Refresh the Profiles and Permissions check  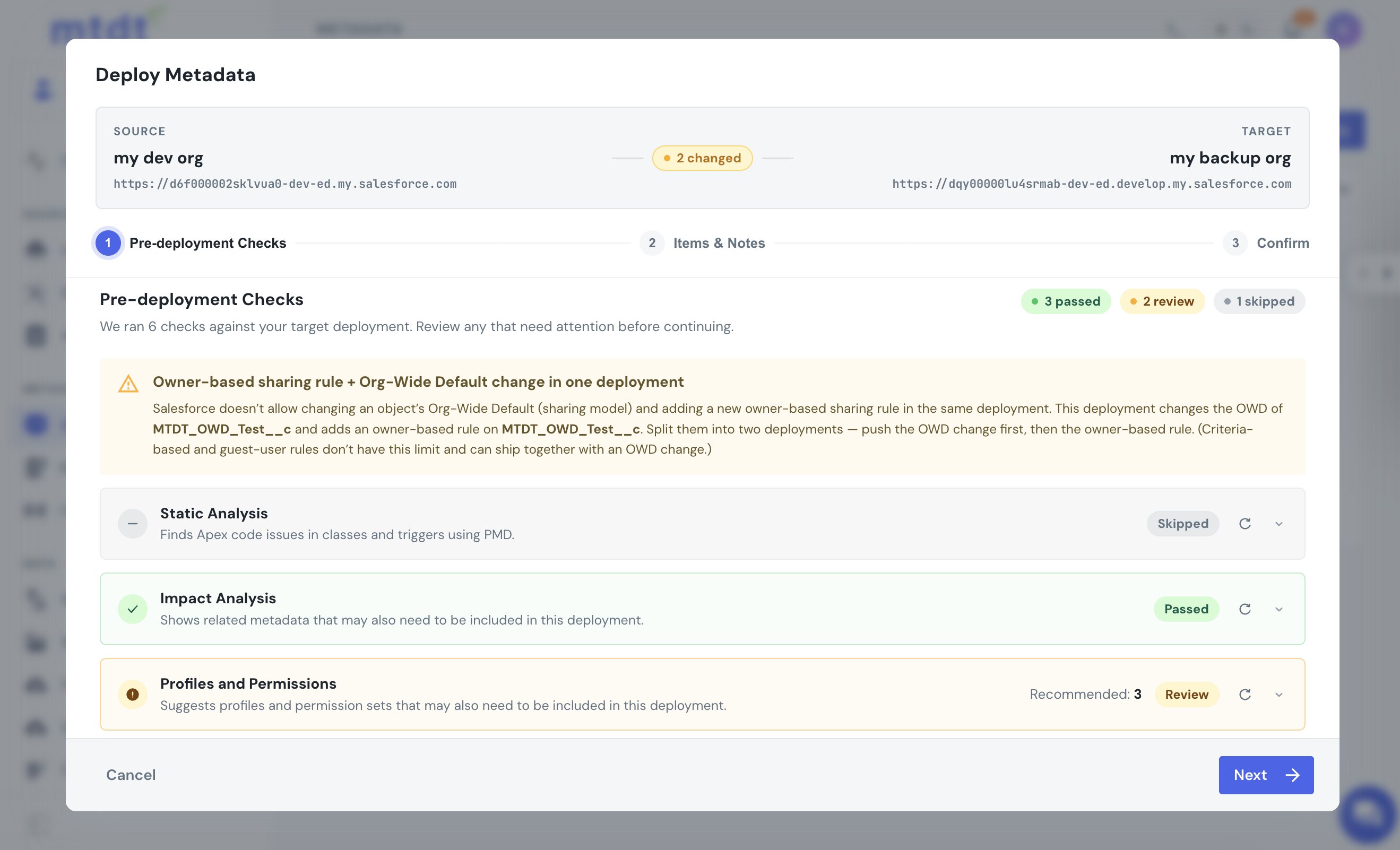[x=1245, y=695]
